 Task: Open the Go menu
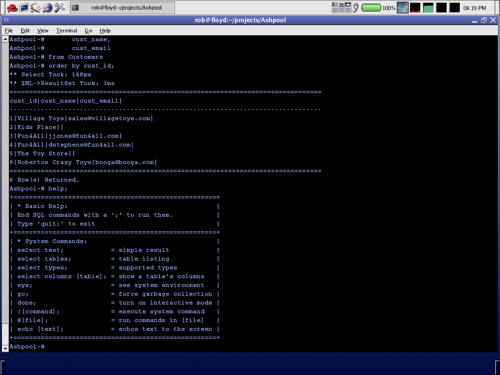coord(88,31)
